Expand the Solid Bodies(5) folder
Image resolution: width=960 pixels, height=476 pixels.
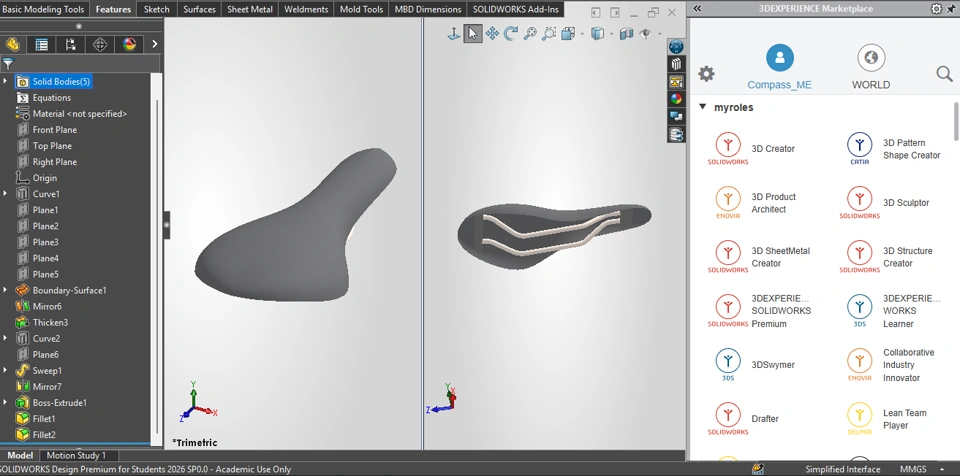click(5, 81)
